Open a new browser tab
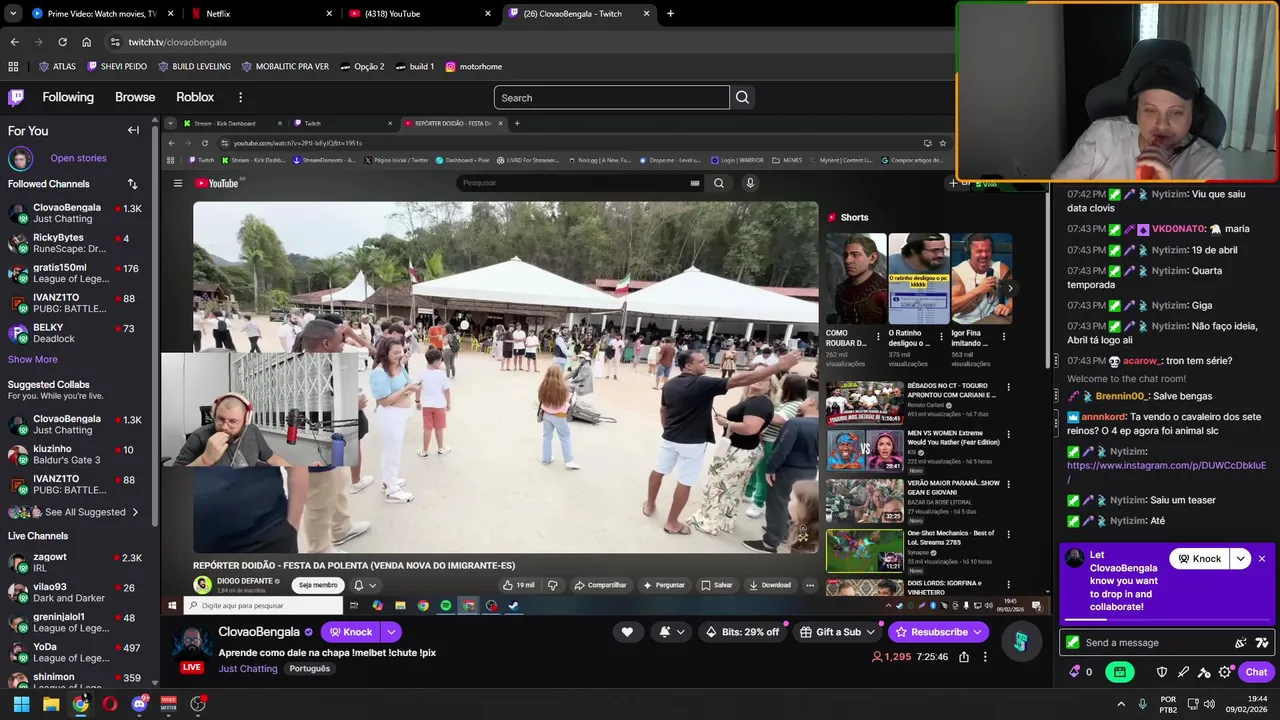The image size is (1280, 720). click(x=670, y=13)
